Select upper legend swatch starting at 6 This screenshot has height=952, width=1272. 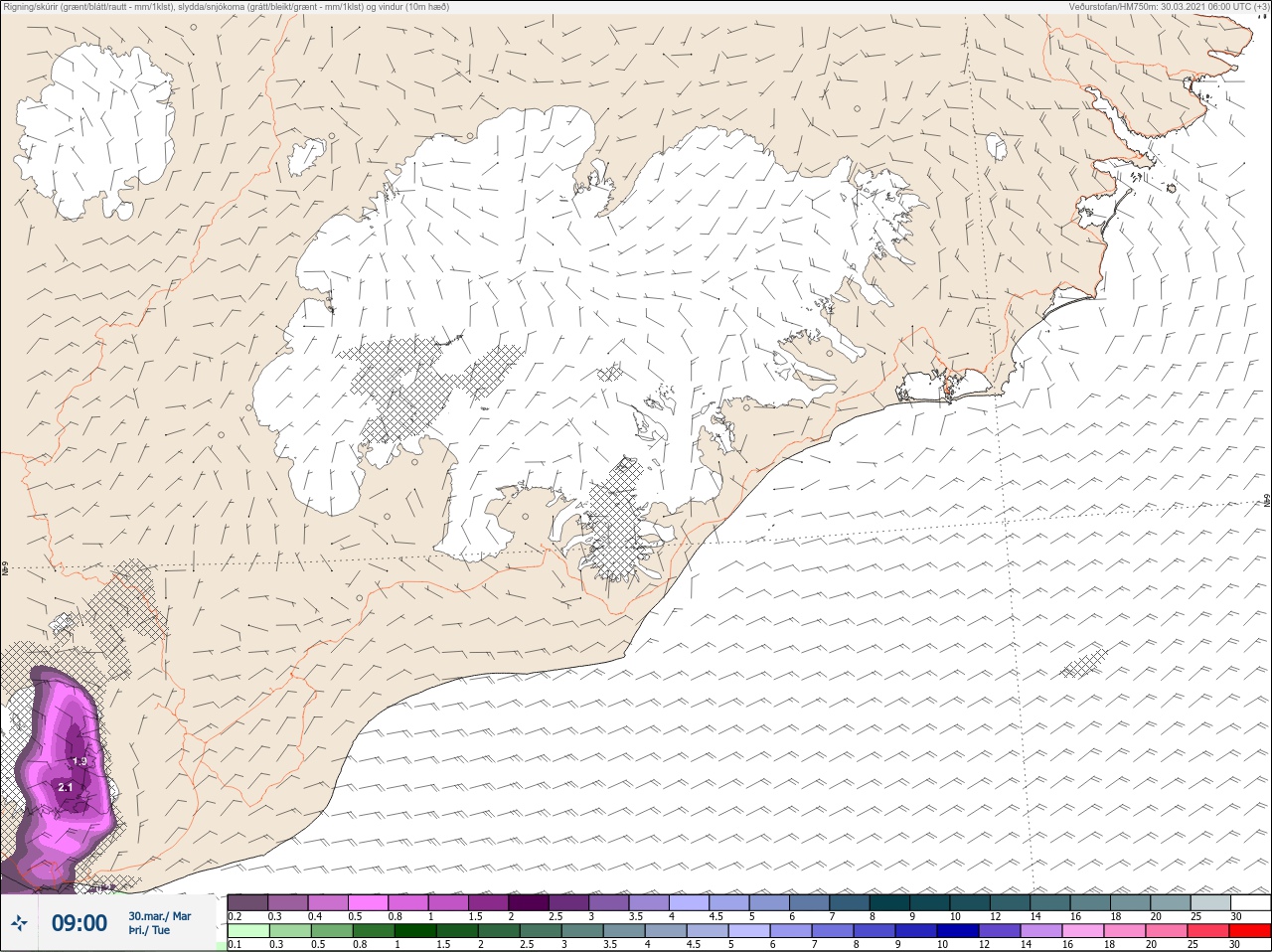(810, 902)
